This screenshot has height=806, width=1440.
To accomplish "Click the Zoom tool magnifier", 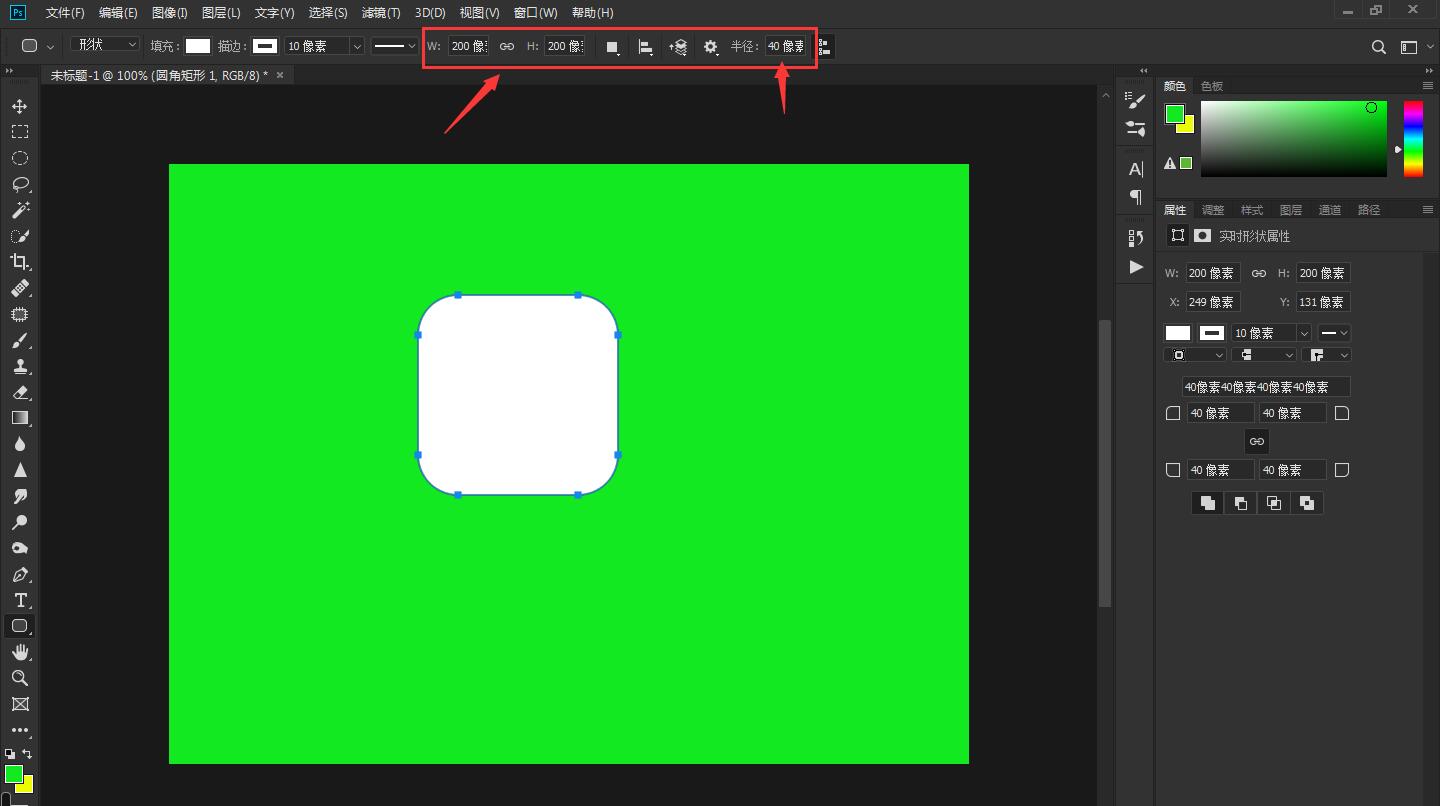I will (x=19, y=678).
